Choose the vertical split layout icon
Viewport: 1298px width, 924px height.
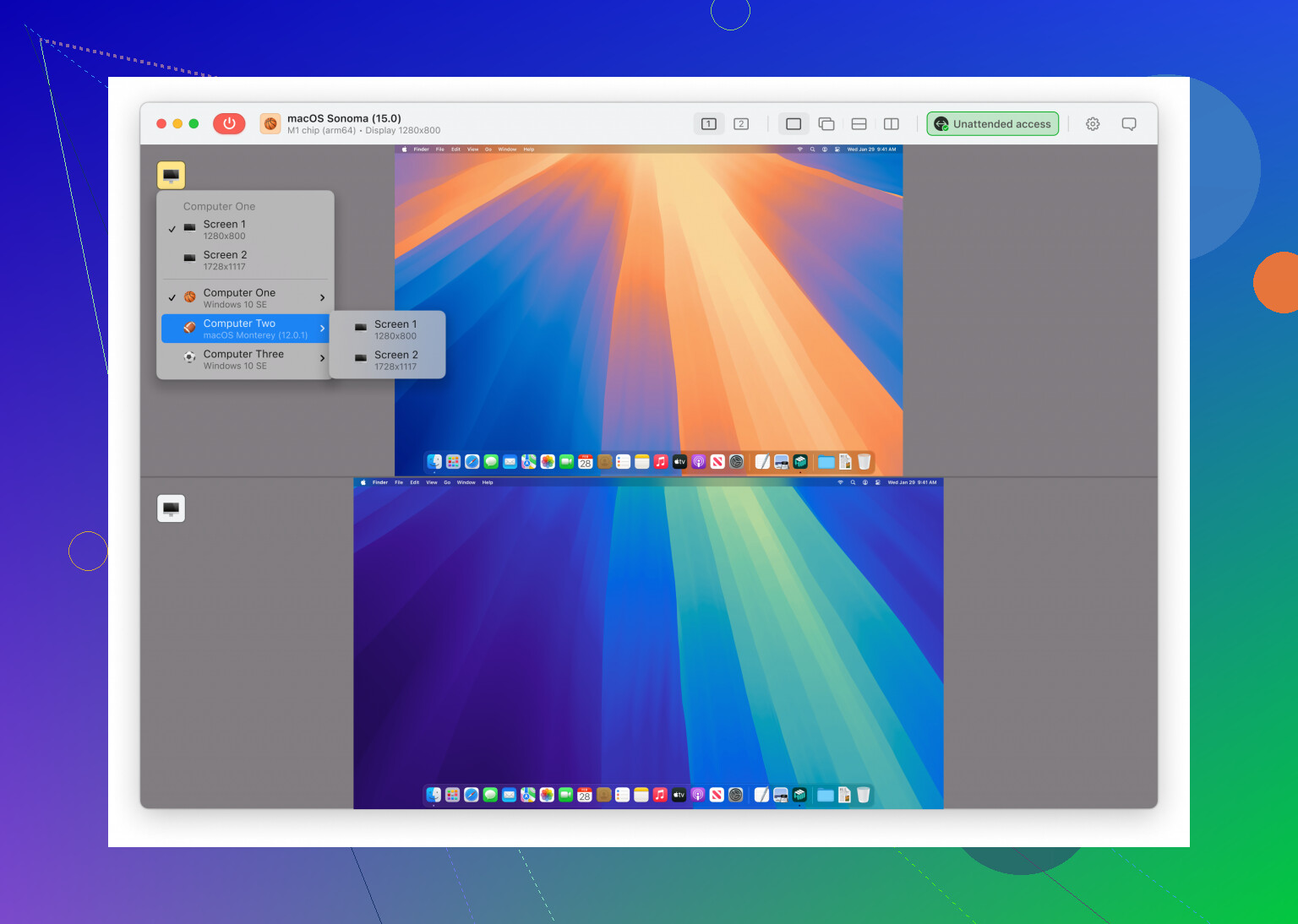pyautogui.click(x=891, y=124)
